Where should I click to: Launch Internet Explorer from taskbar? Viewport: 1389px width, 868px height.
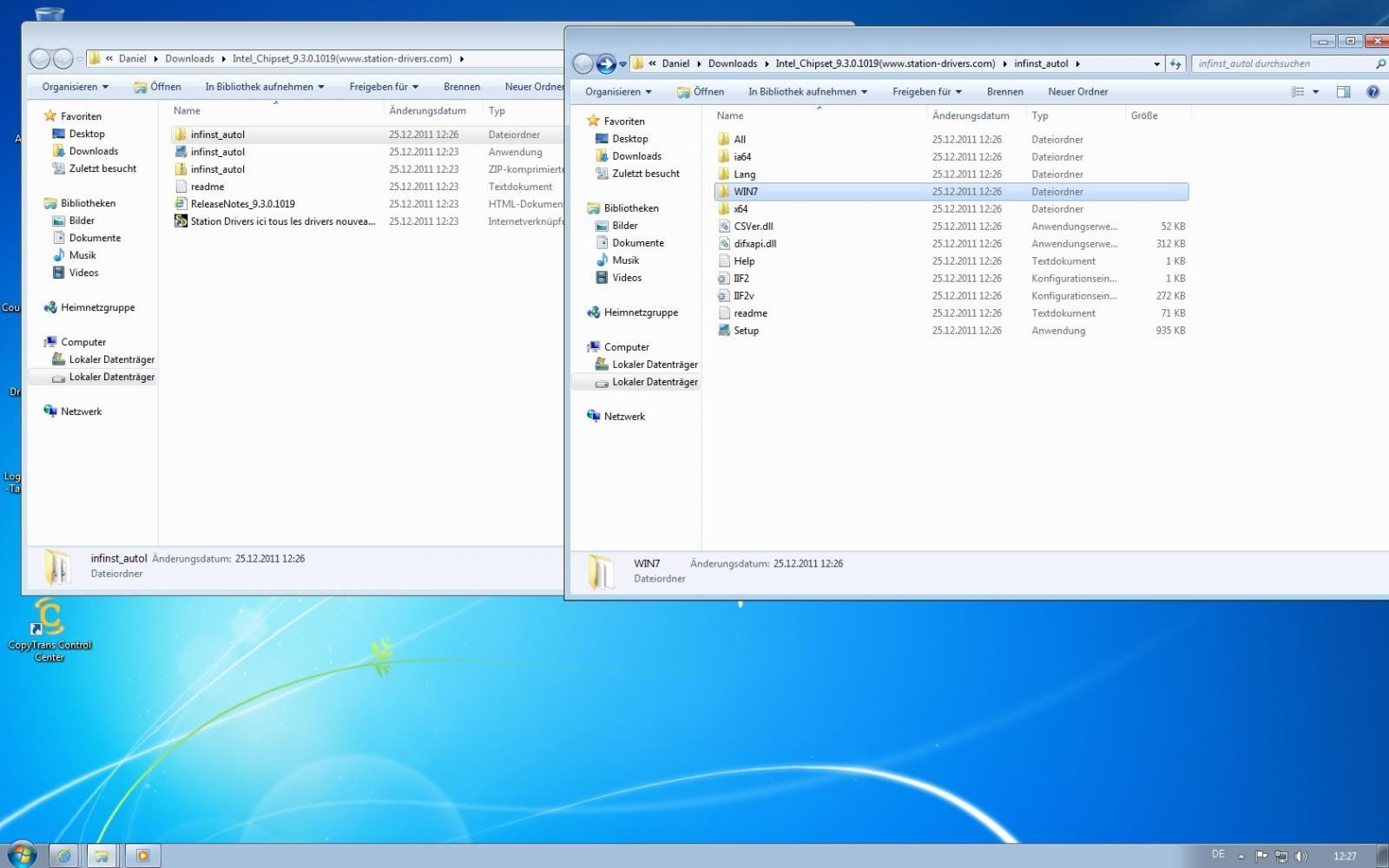coord(63,856)
